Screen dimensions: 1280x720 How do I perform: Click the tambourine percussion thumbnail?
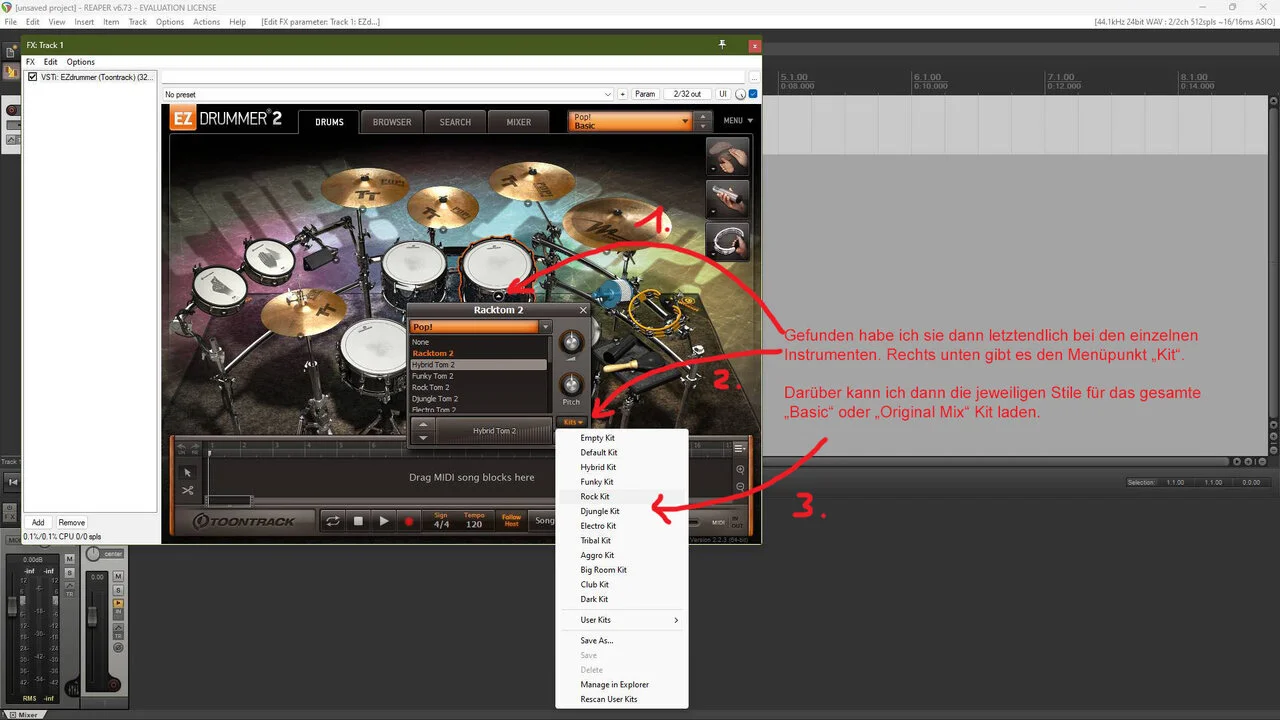coord(727,241)
